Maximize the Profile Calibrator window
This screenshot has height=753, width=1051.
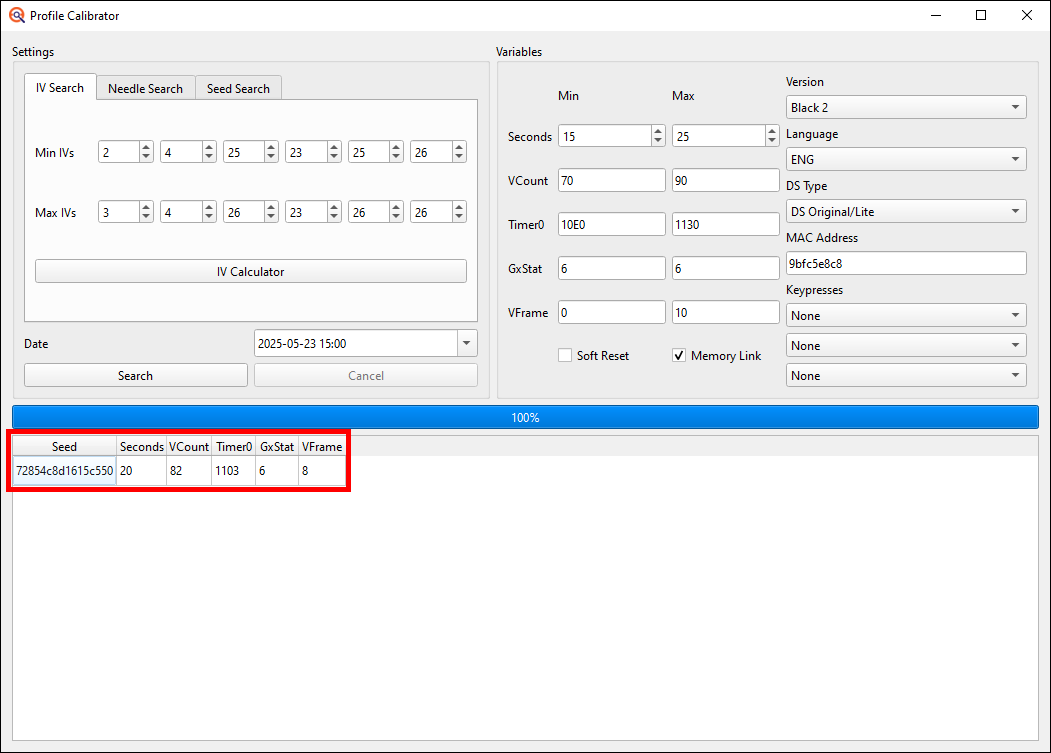coord(981,15)
